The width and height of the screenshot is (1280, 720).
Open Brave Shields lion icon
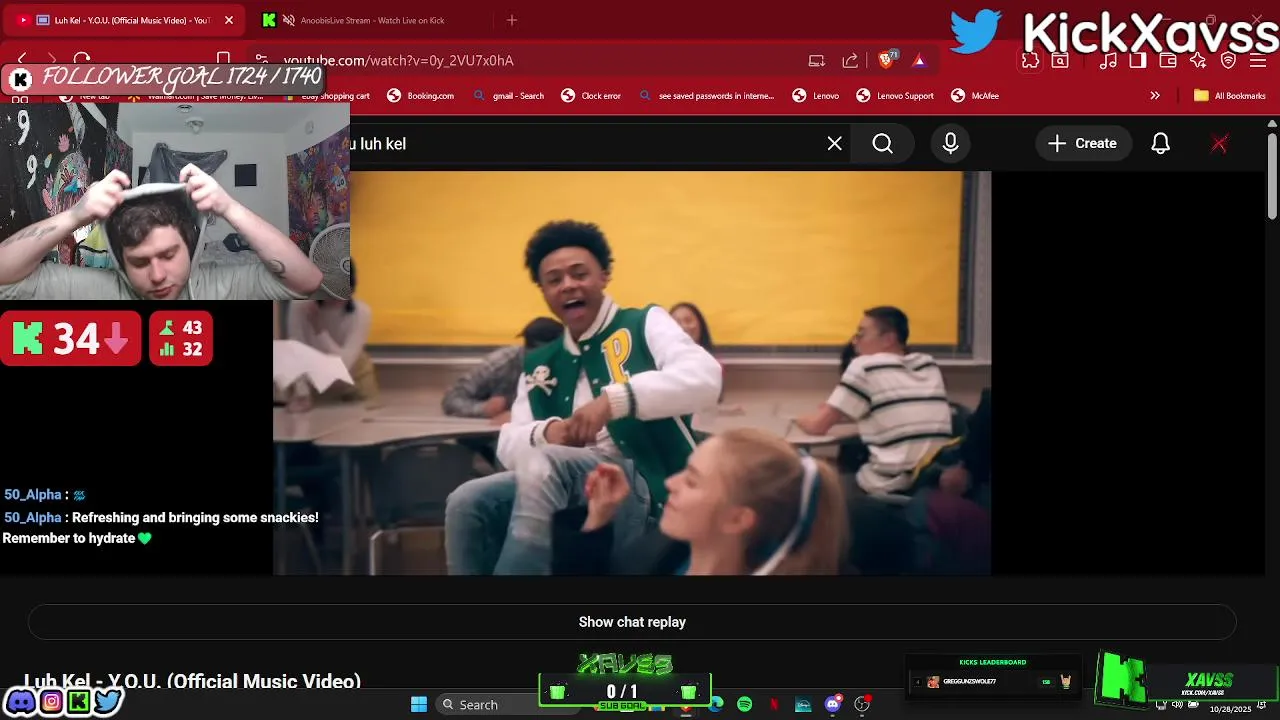(886, 61)
